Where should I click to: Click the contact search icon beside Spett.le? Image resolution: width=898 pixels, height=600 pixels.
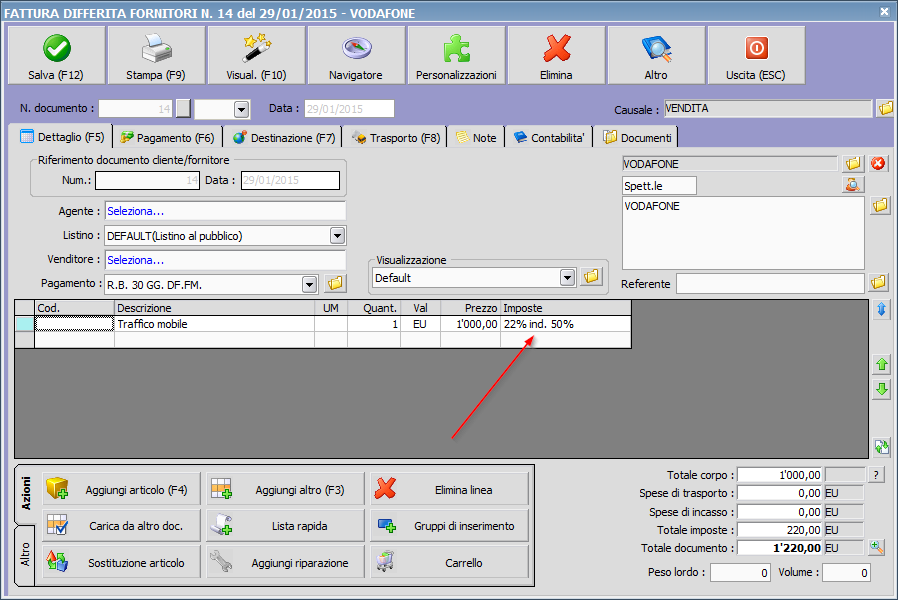(x=853, y=185)
